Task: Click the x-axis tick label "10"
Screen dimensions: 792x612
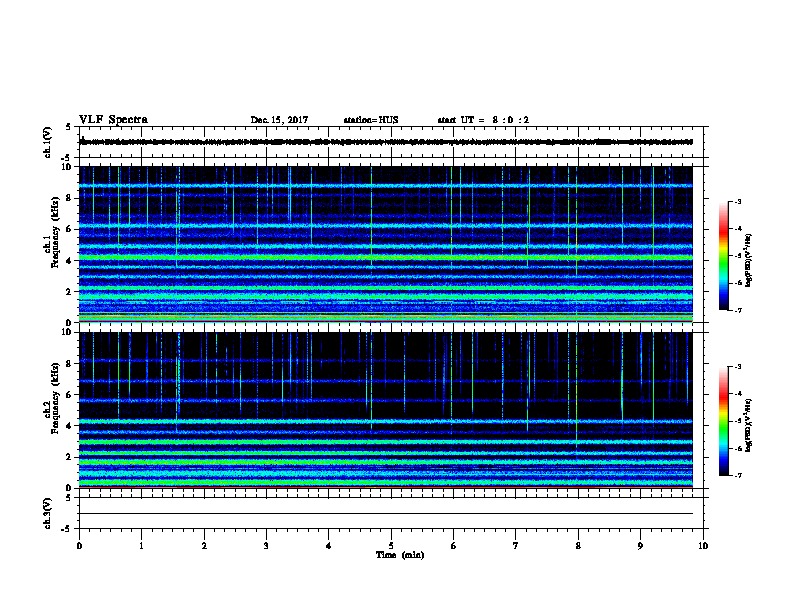Action: (x=703, y=546)
